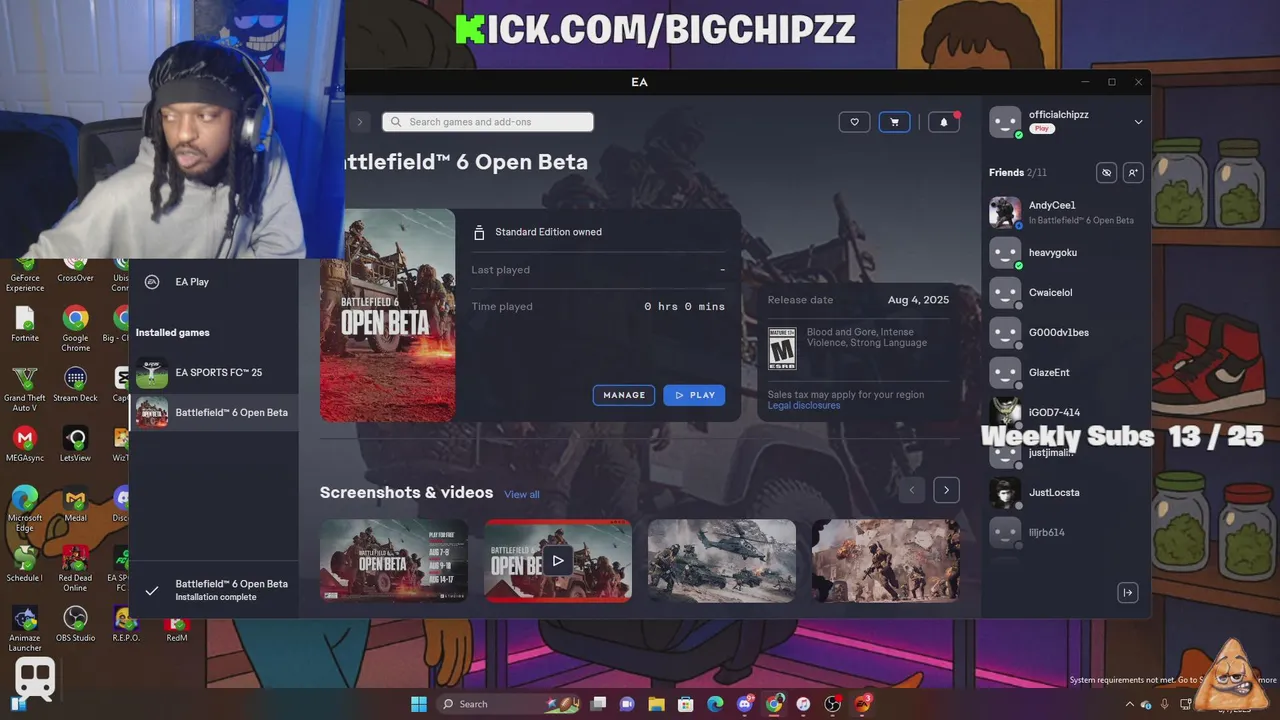Open the wishlist heart icon
Image resolution: width=1280 pixels, height=720 pixels.
click(854, 122)
